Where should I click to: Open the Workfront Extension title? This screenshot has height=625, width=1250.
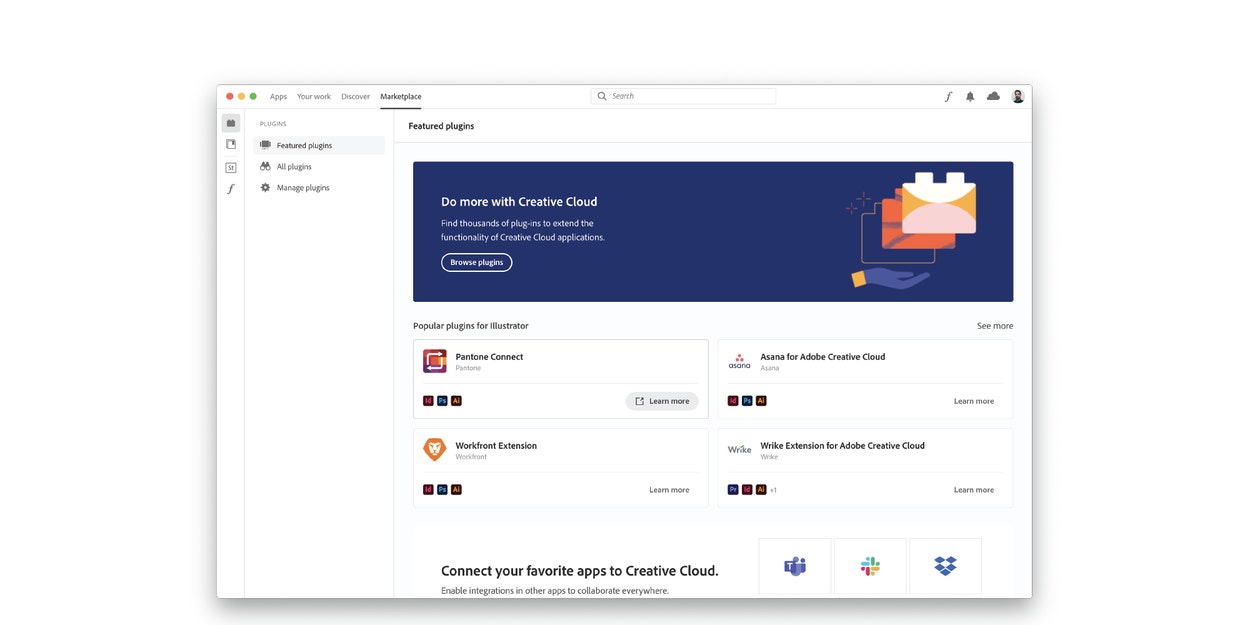point(496,446)
